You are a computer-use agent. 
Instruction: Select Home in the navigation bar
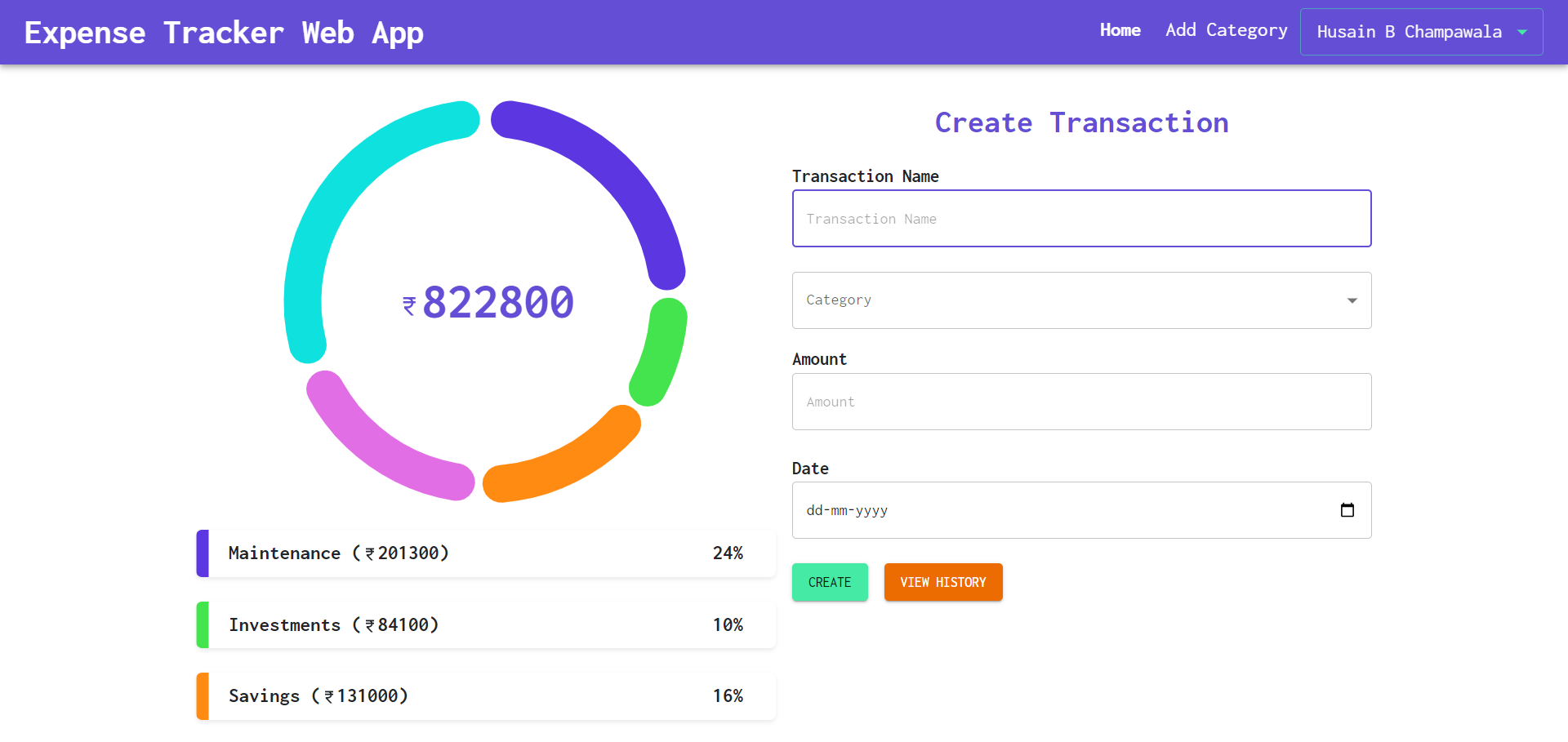click(x=1120, y=30)
